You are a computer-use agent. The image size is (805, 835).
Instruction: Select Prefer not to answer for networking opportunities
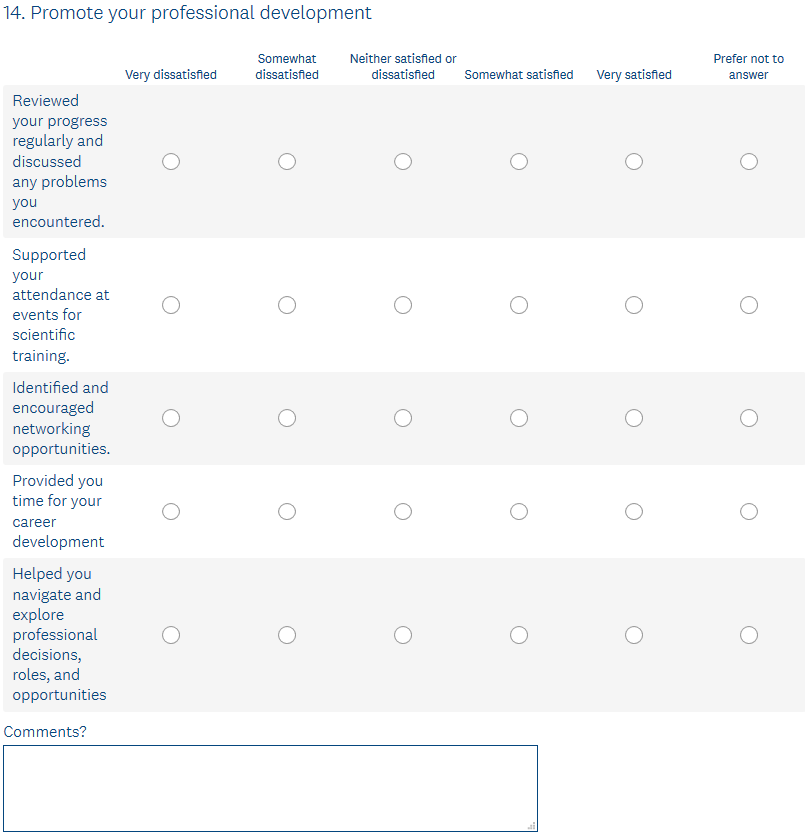point(749,418)
